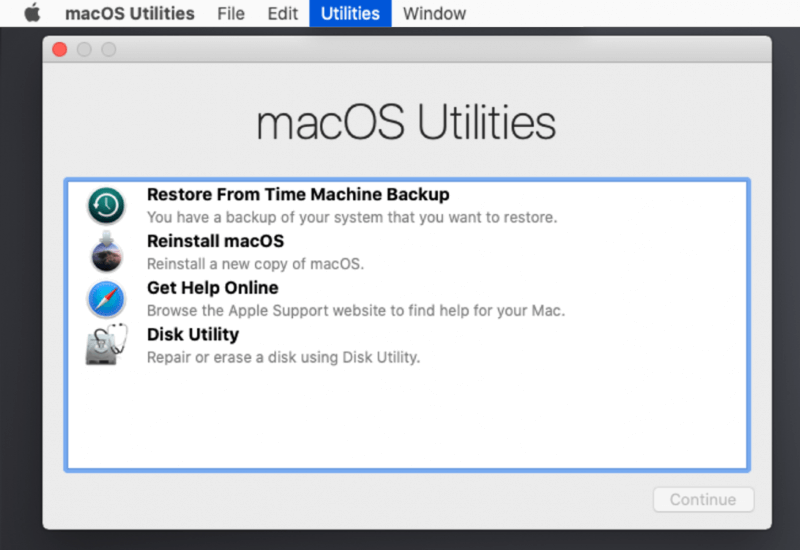Open the File menu

coord(231,13)
